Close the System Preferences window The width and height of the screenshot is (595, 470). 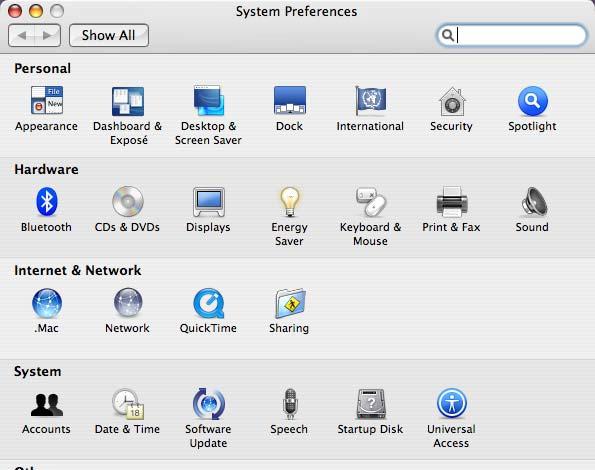(15, 11)
